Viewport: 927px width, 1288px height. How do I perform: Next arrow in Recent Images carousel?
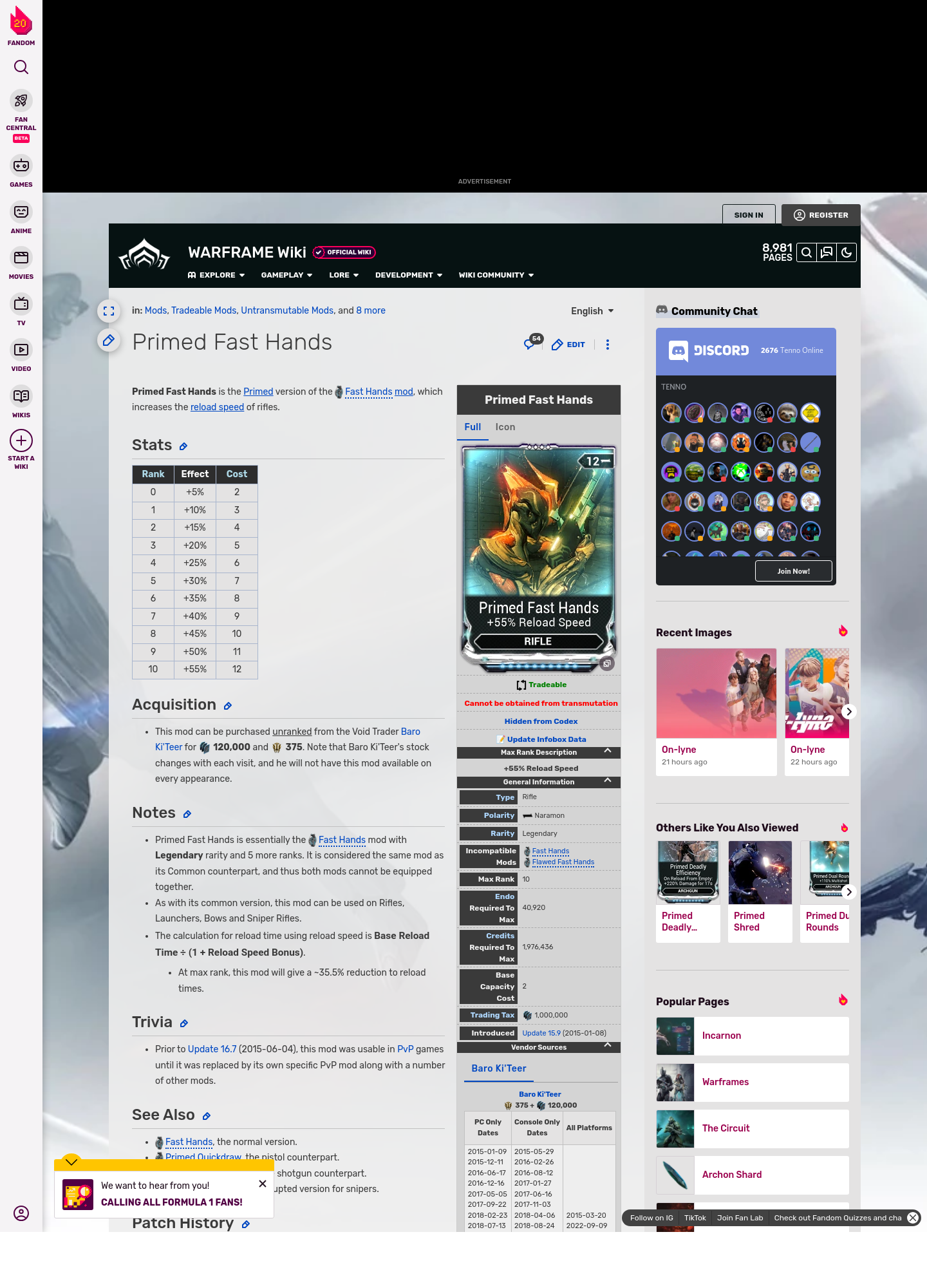[x=849, y=712]
